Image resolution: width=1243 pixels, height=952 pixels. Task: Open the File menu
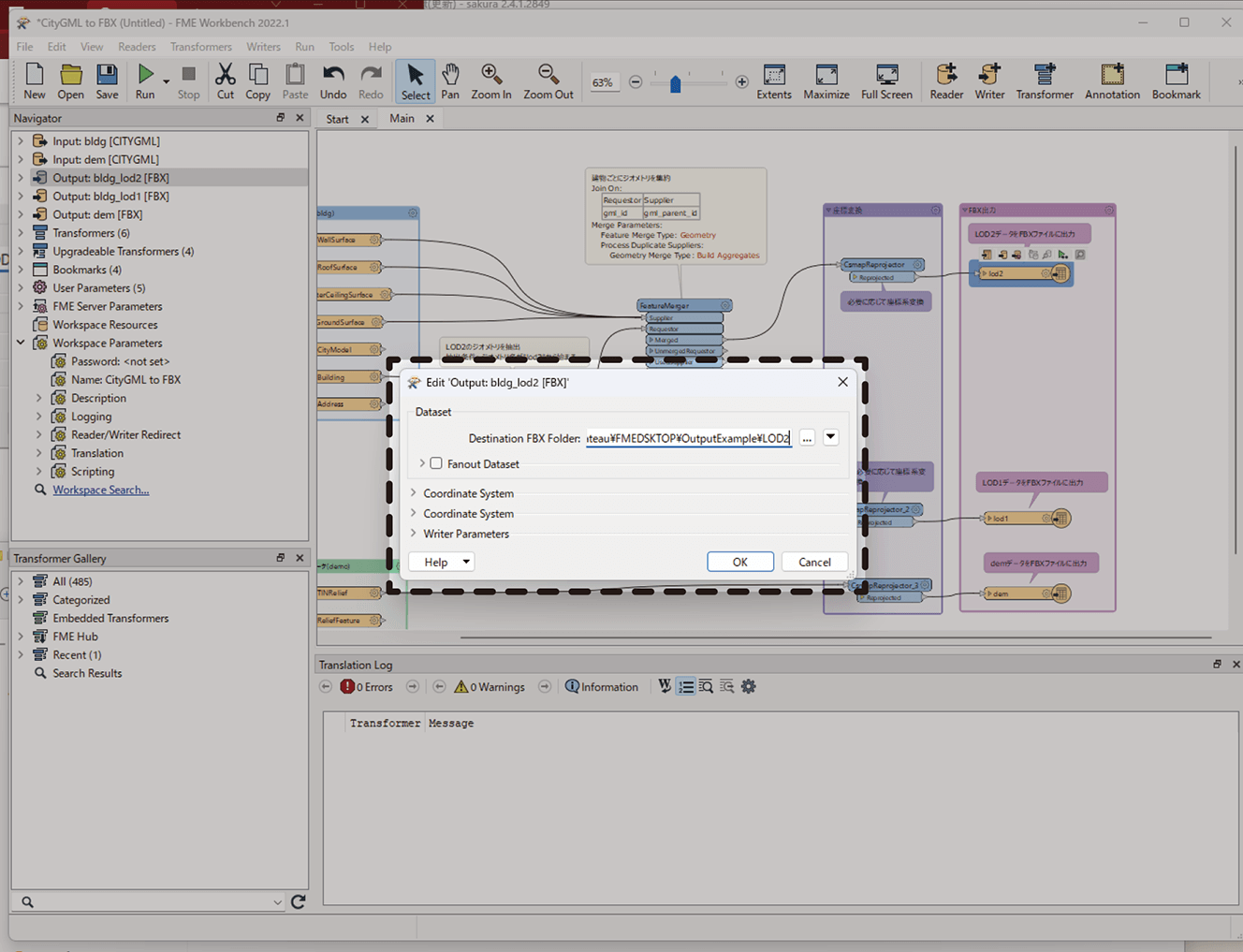click(x=24, y=47)
